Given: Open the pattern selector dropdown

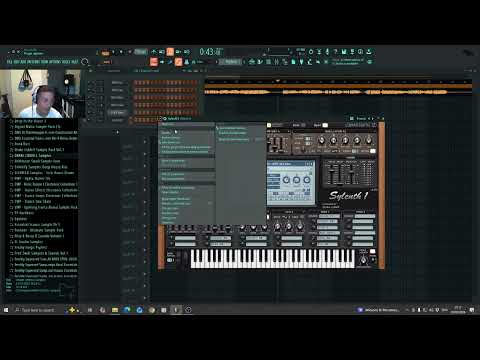Looking at the screenshot, I should tap(232, 62).
